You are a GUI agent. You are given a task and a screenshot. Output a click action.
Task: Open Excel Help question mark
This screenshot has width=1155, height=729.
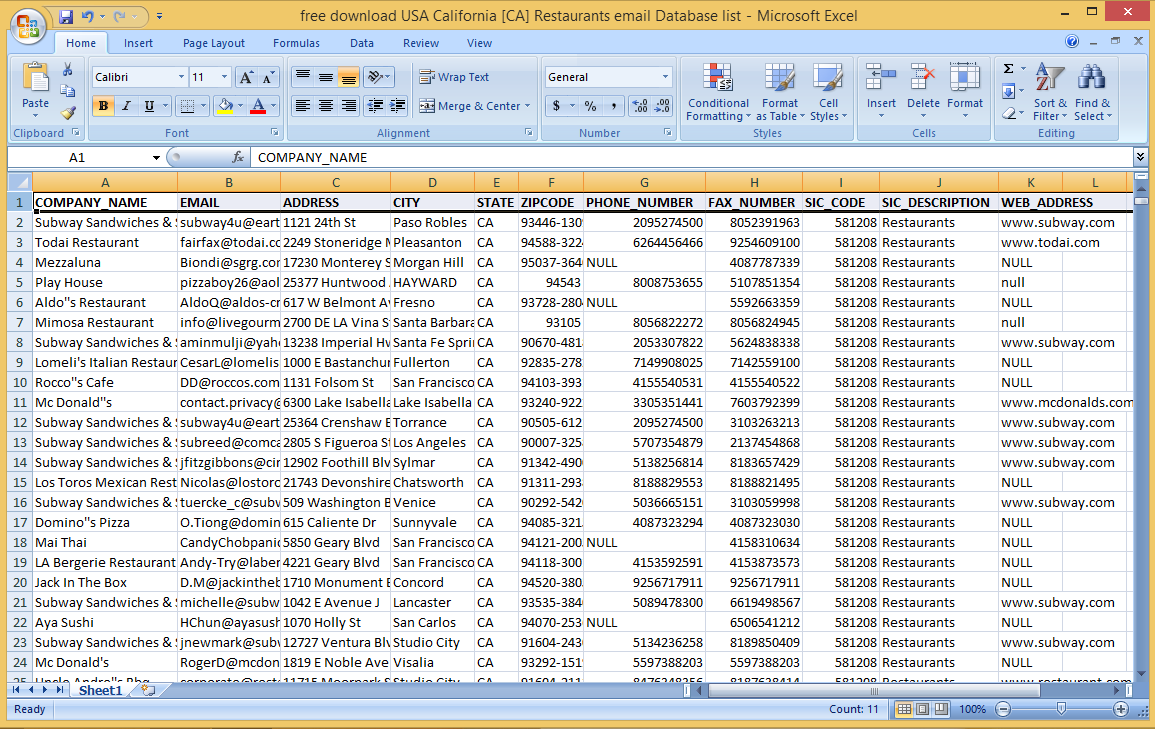pyautogui.click(x=1072, y=42)
